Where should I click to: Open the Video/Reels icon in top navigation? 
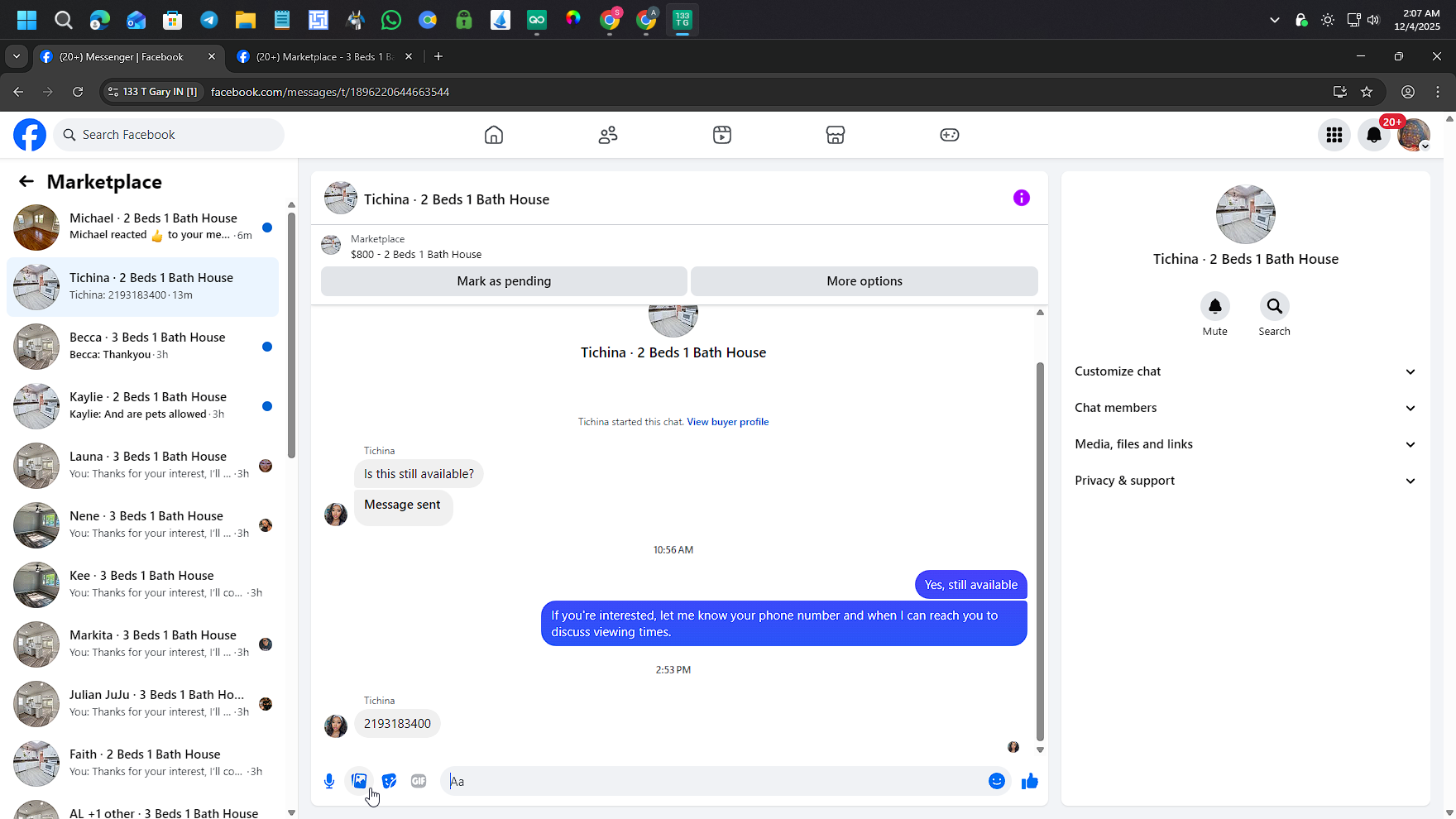coord(722,135)
